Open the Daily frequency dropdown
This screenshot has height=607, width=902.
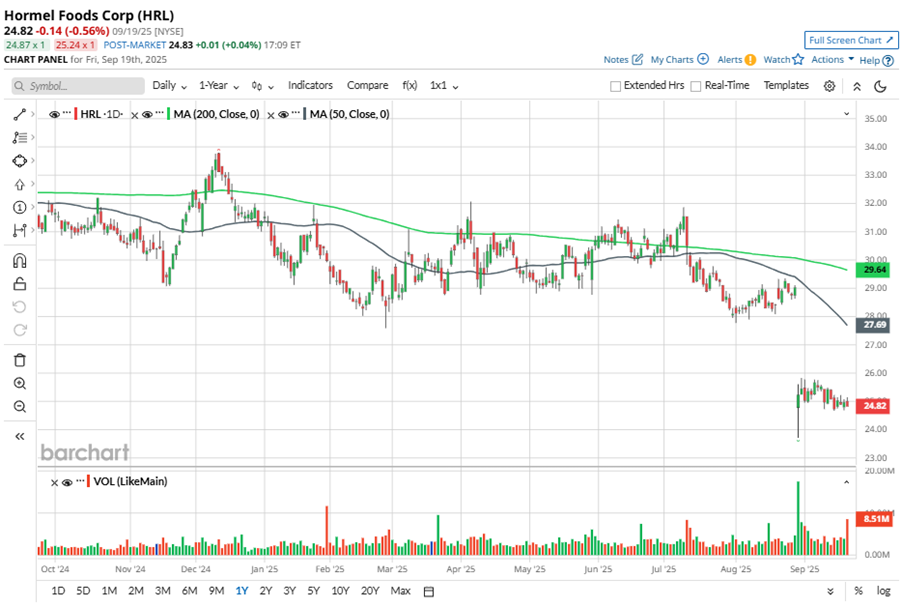[x=170, y=86]
